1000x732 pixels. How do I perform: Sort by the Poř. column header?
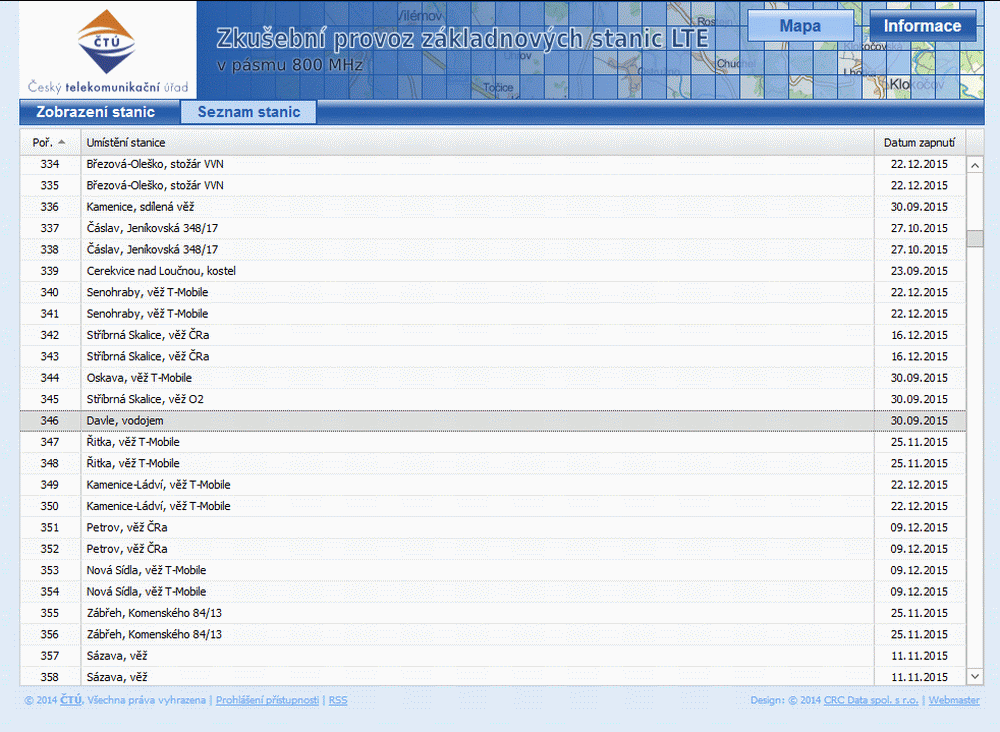click(x=50, y=143)
